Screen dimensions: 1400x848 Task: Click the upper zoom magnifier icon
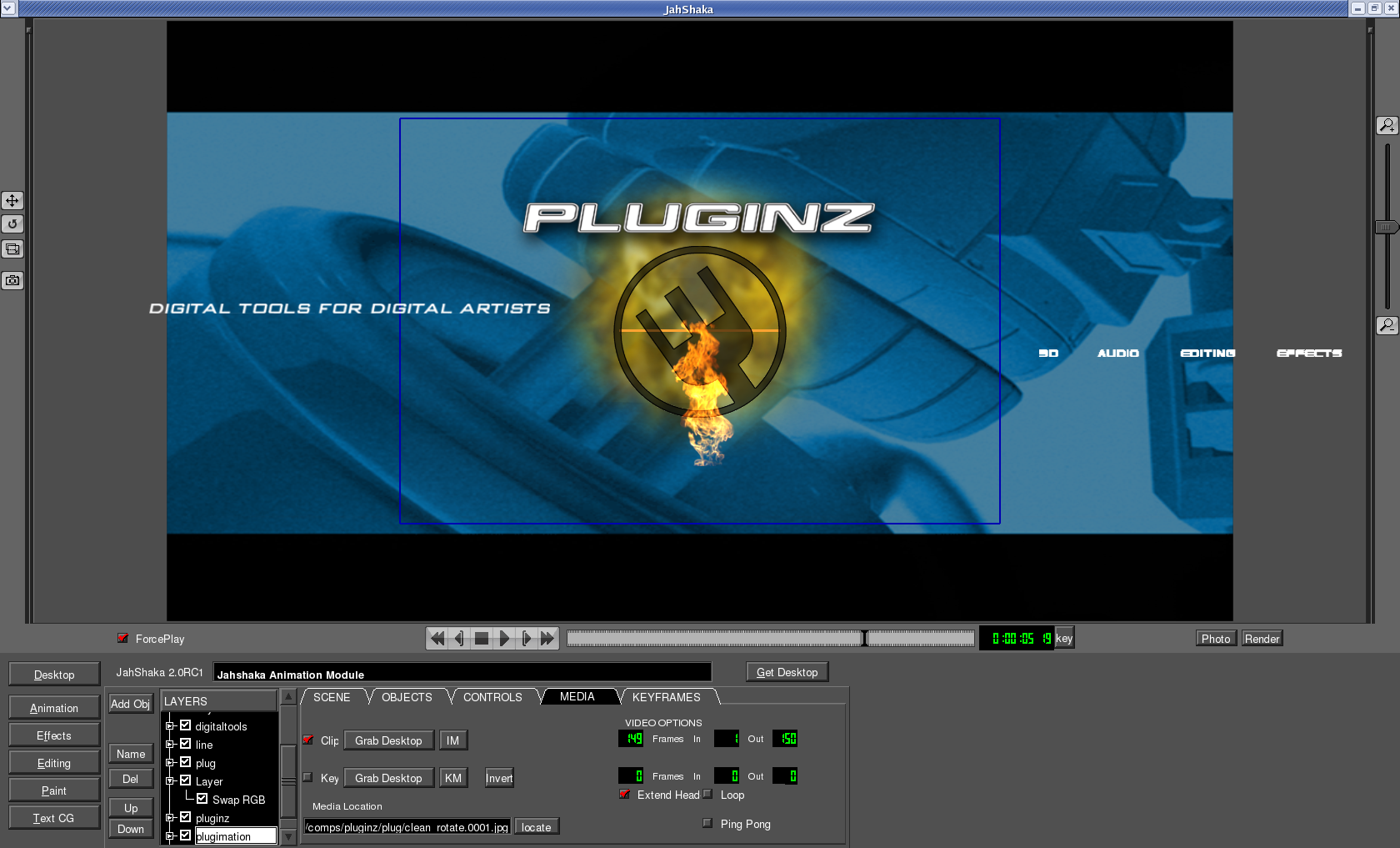click(x=1387, y=125)
